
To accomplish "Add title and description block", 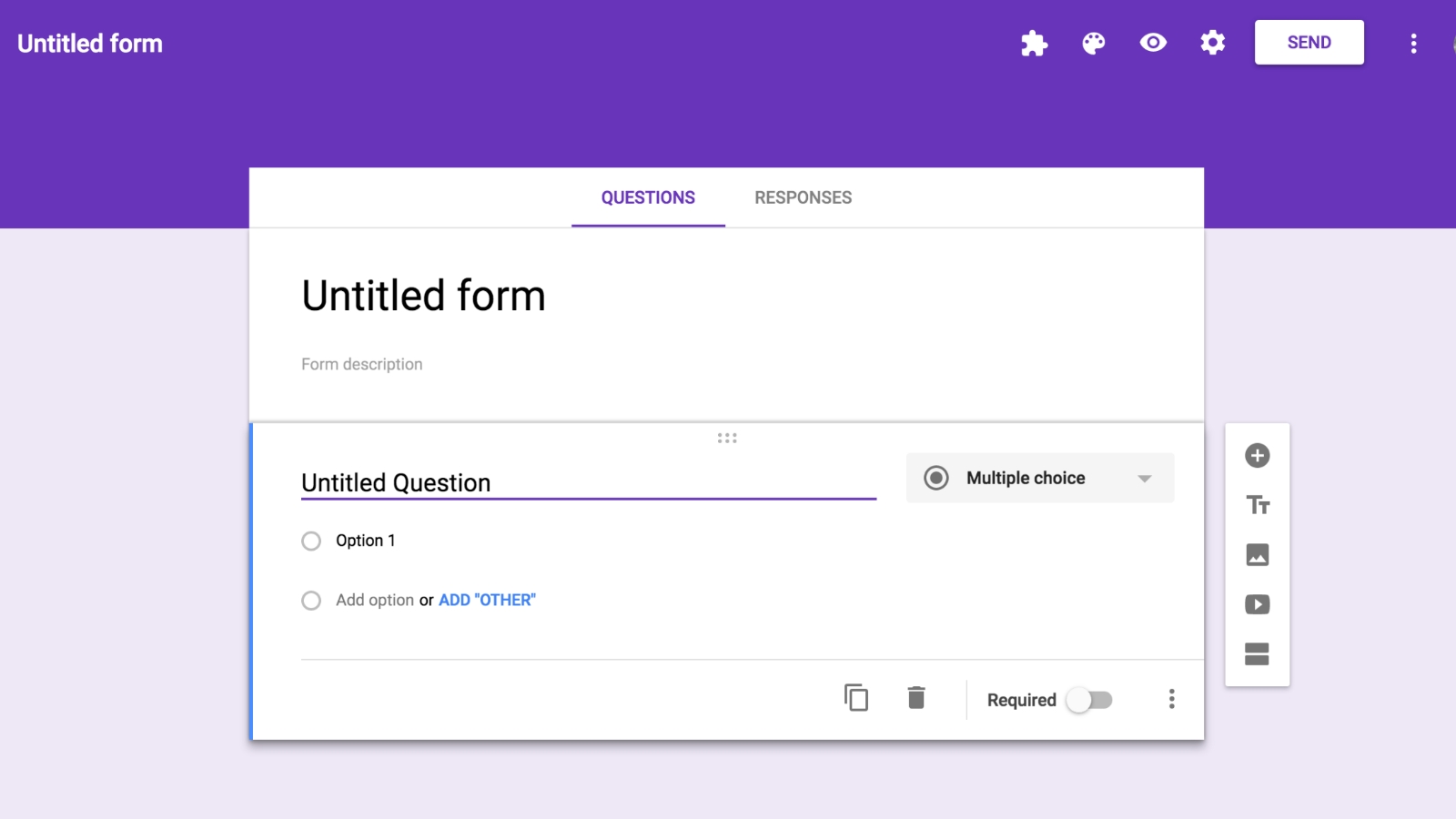I will tap(1257, 505).
